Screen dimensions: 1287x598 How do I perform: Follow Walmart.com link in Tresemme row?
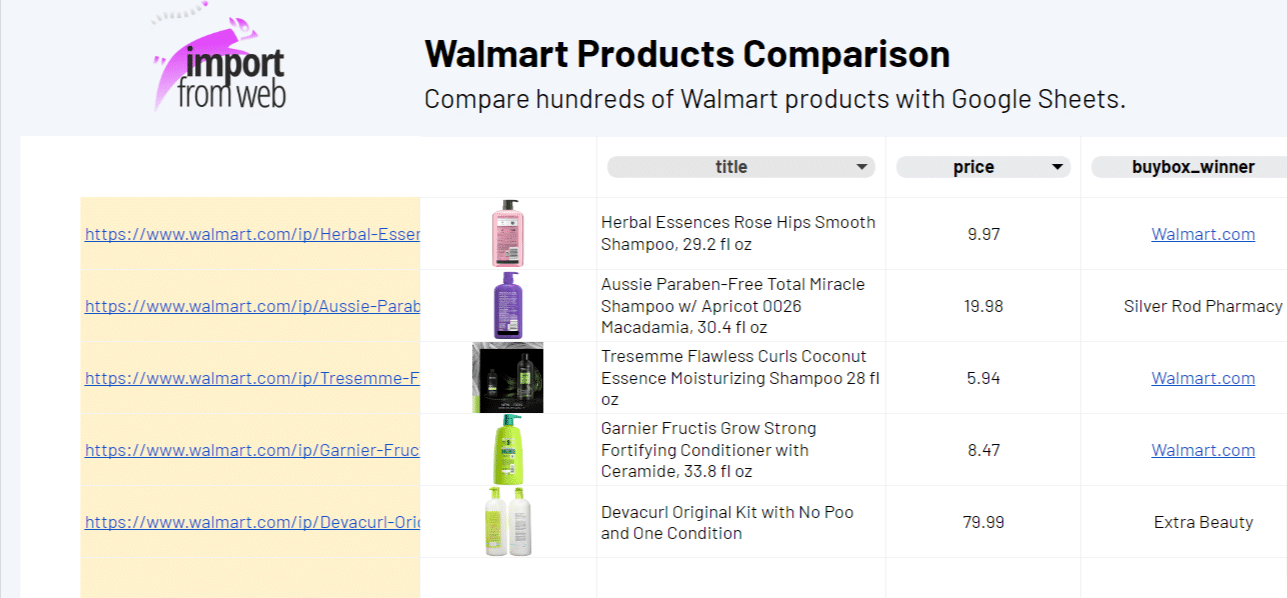[1203, 379]
